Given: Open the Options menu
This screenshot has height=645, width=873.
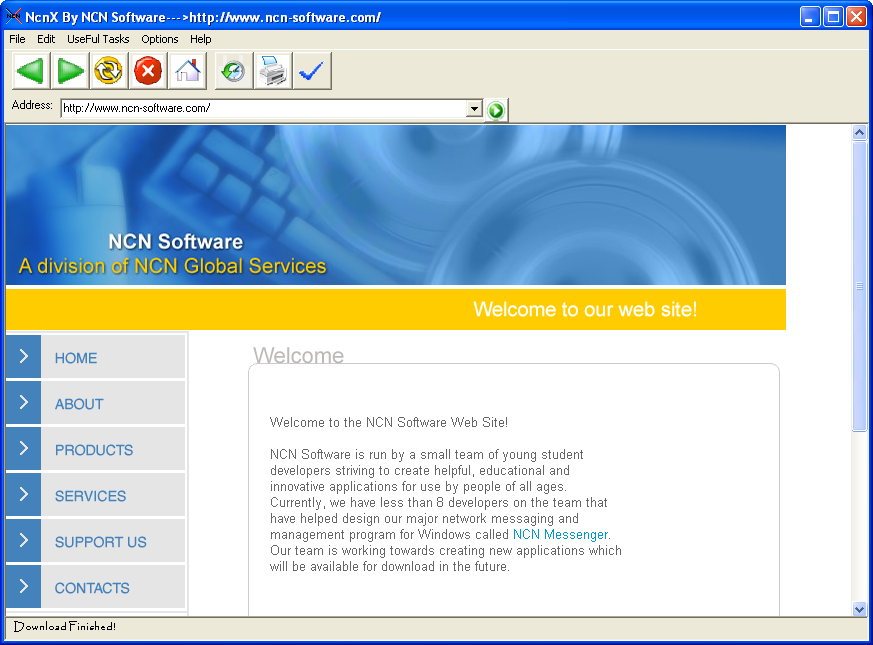Looking at the screenshot, I should pos(160,39).
